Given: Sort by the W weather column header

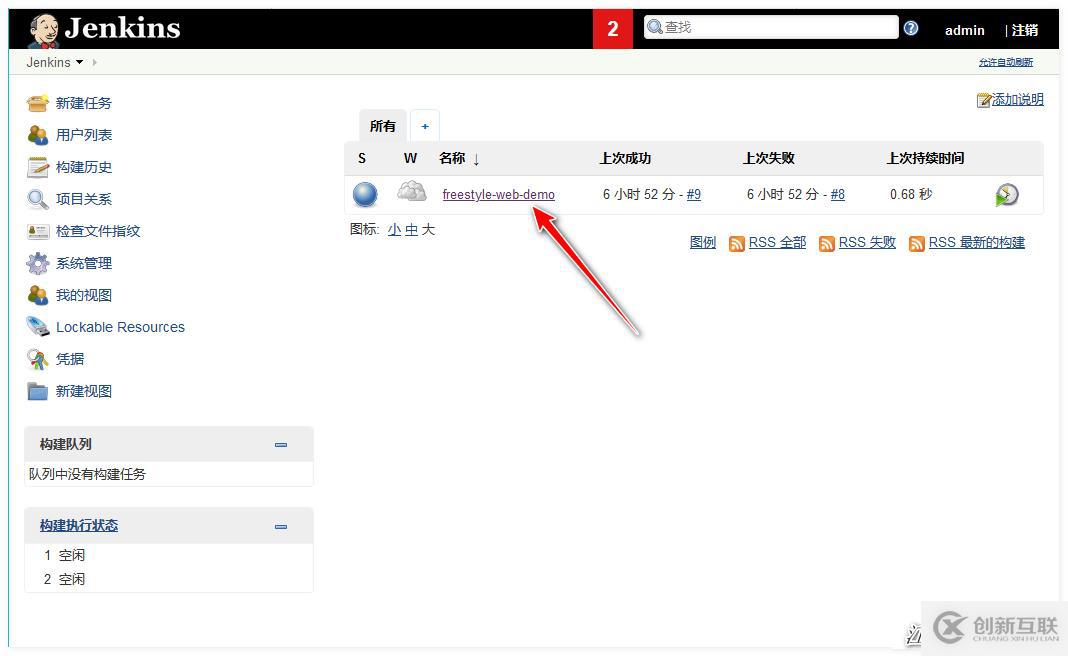Looking at the screenshot, I should (x=410, y=158).
